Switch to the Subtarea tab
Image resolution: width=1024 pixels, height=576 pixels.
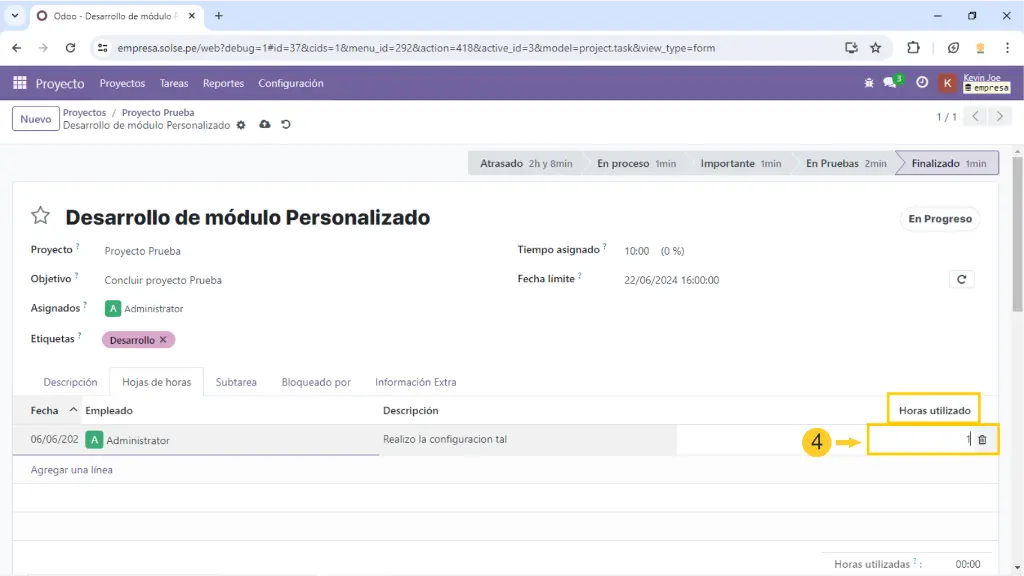(236, 382)
